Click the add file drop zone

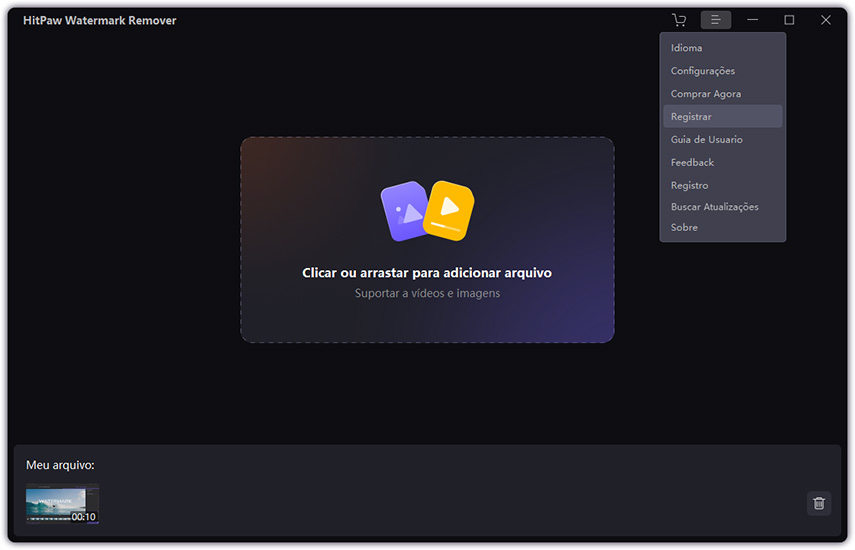428,240
